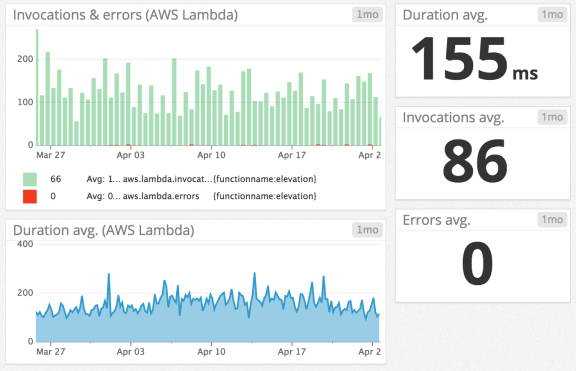The width and height of the screenshot is (576, 371).
Task: Click the Apr 03 label on the invocations chart
Action: 130,155
